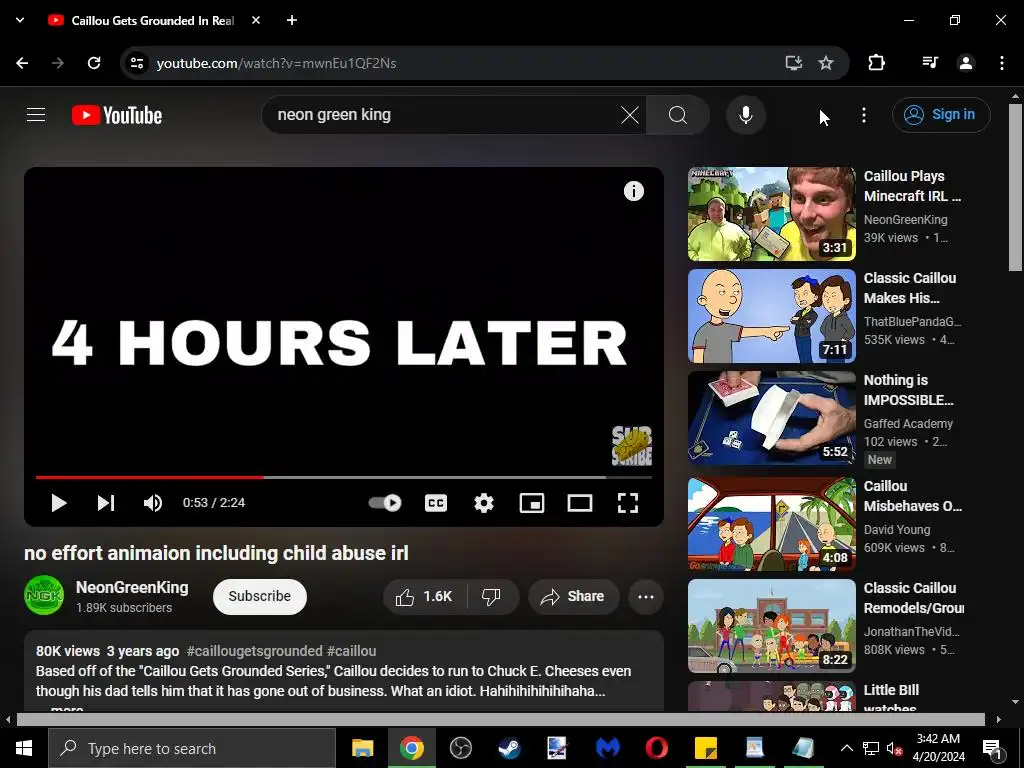Bookmark this tab star icon
Image resolution: width=1024 pixels, height=768 pixels.
point(826,63)
